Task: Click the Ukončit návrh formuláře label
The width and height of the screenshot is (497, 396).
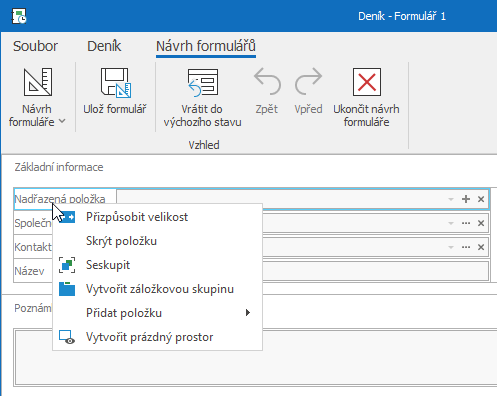Action: [366, 115]
